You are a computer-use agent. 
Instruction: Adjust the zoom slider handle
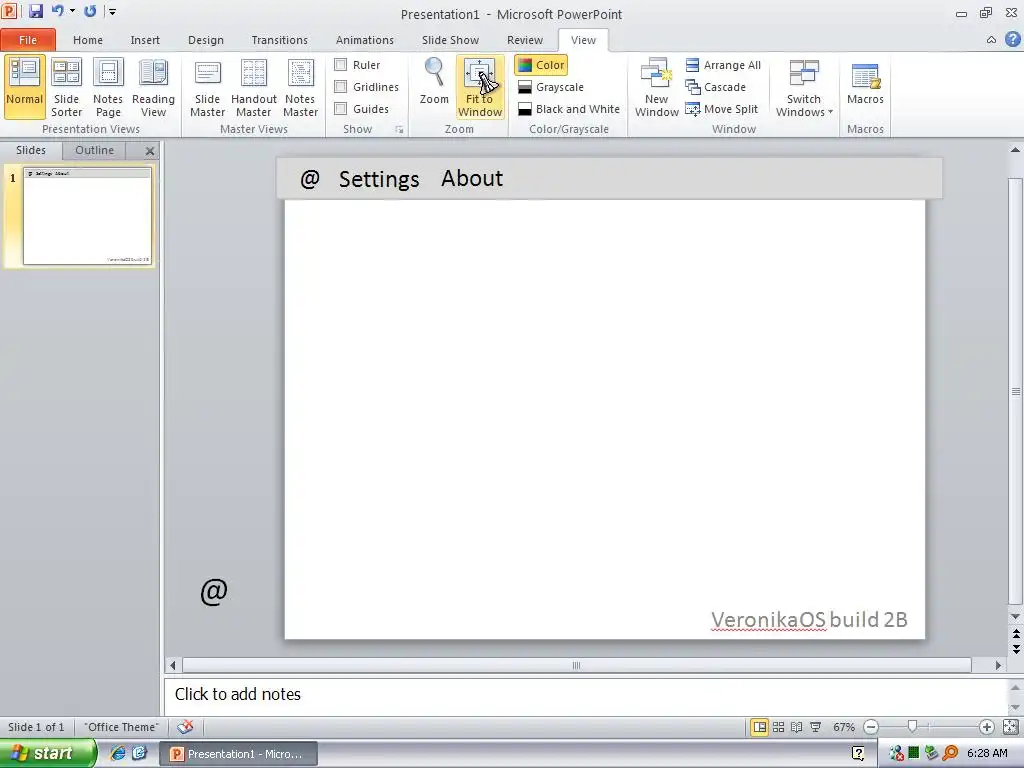point(912,726)
